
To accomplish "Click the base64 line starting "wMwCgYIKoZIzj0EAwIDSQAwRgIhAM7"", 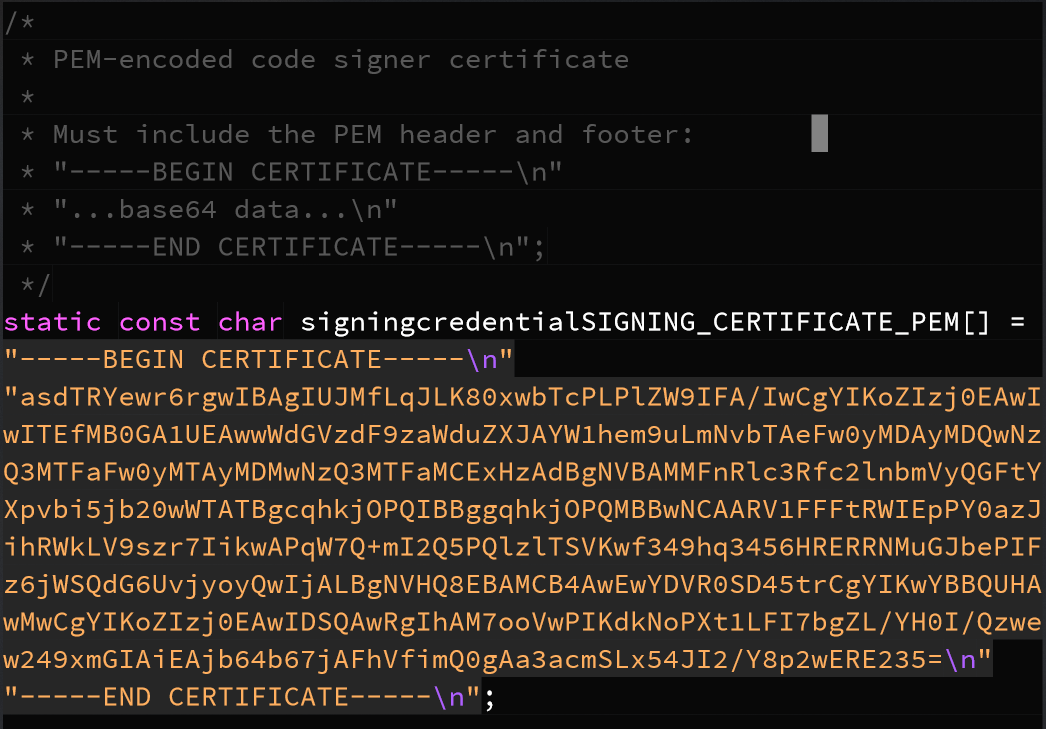I will point(523,622).
